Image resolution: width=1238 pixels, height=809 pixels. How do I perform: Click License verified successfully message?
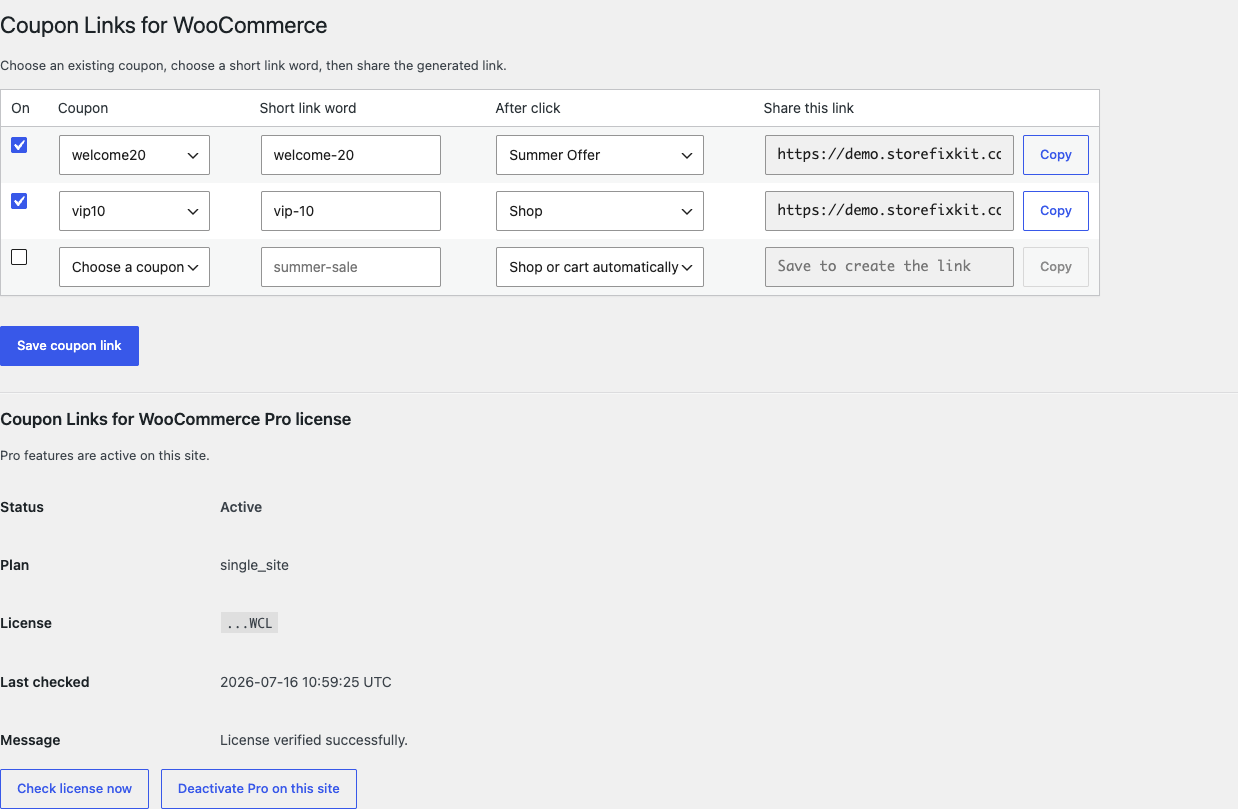point(314,741)
